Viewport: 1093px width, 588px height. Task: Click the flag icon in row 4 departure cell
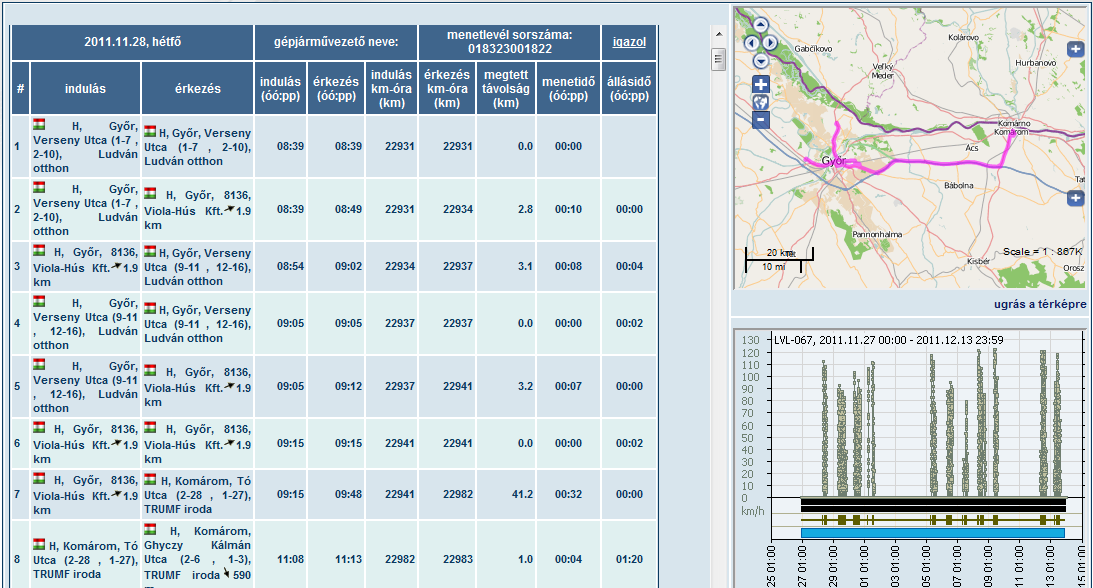(39, 302)
